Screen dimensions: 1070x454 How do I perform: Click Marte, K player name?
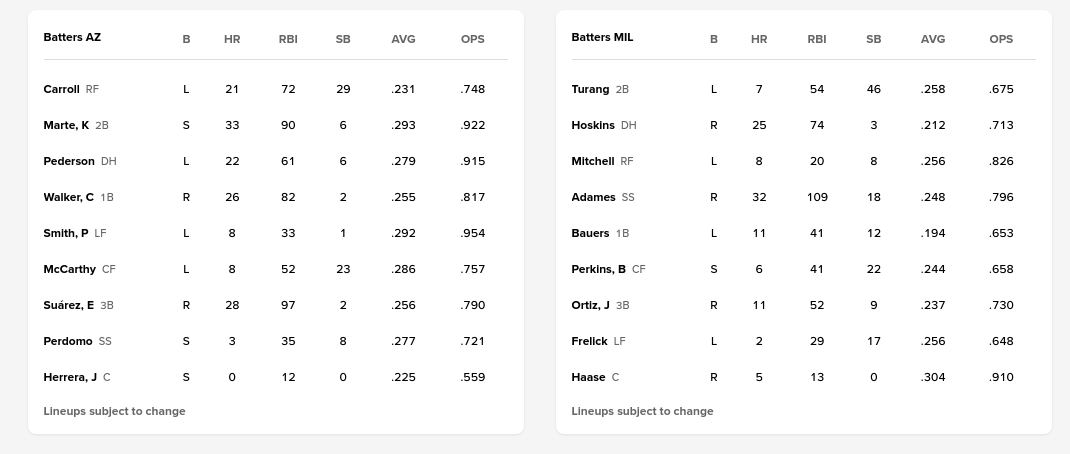click(x=66, y=125)
